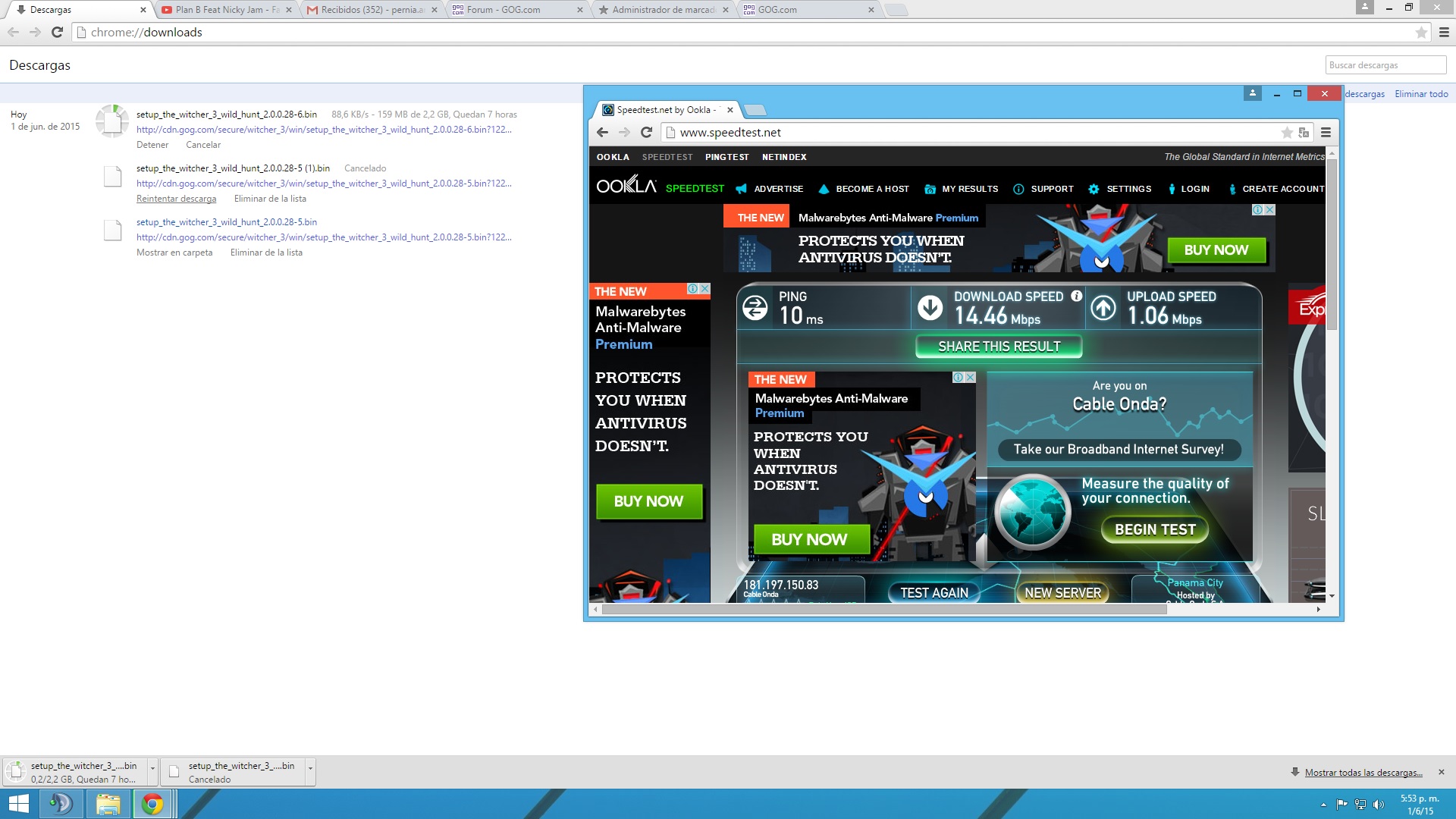Screen dimensions: 1456x819
Task: Close the top banner ad
Action: coord(1269,209)
